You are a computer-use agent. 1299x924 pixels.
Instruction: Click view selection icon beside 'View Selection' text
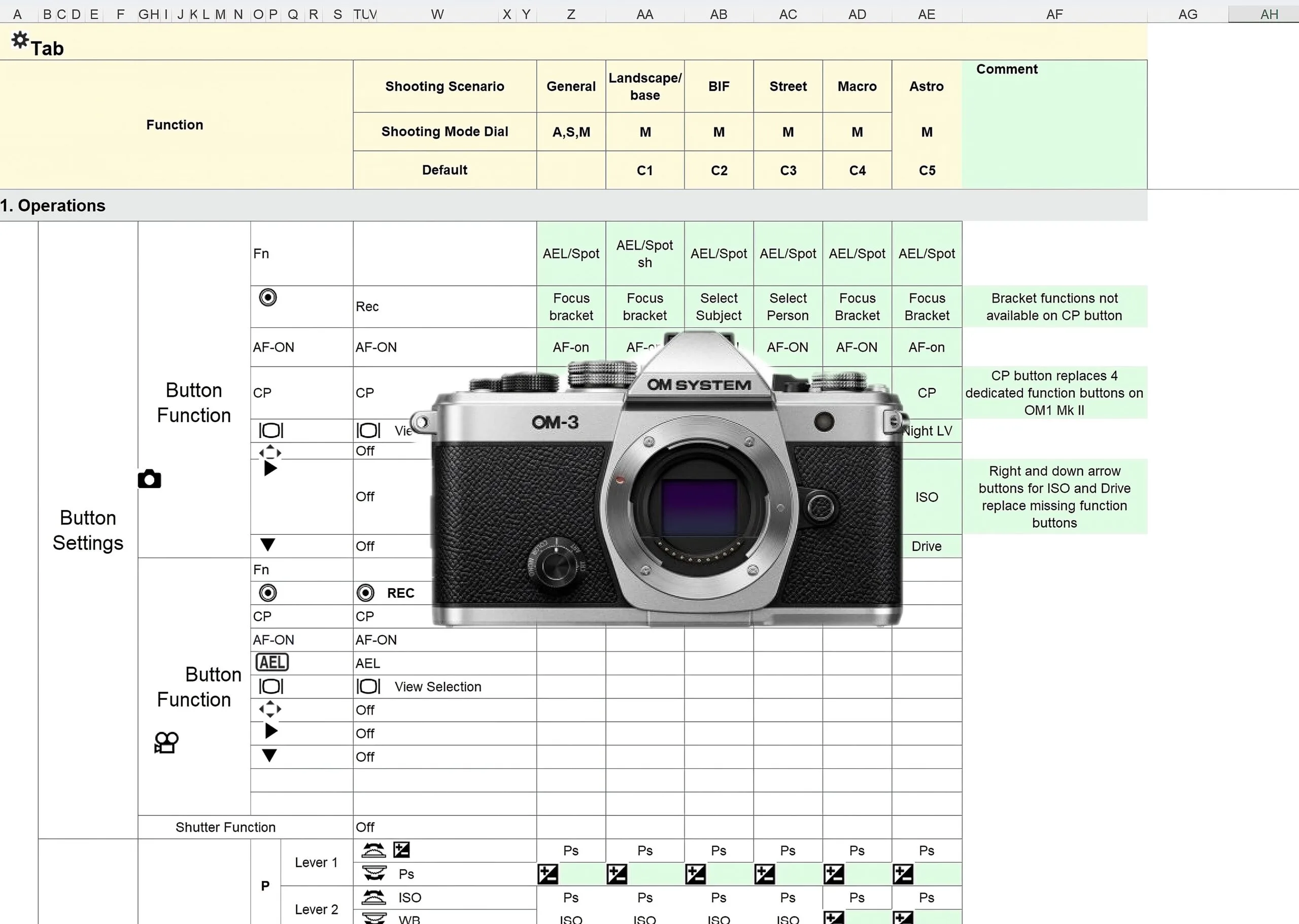[368, 686]
